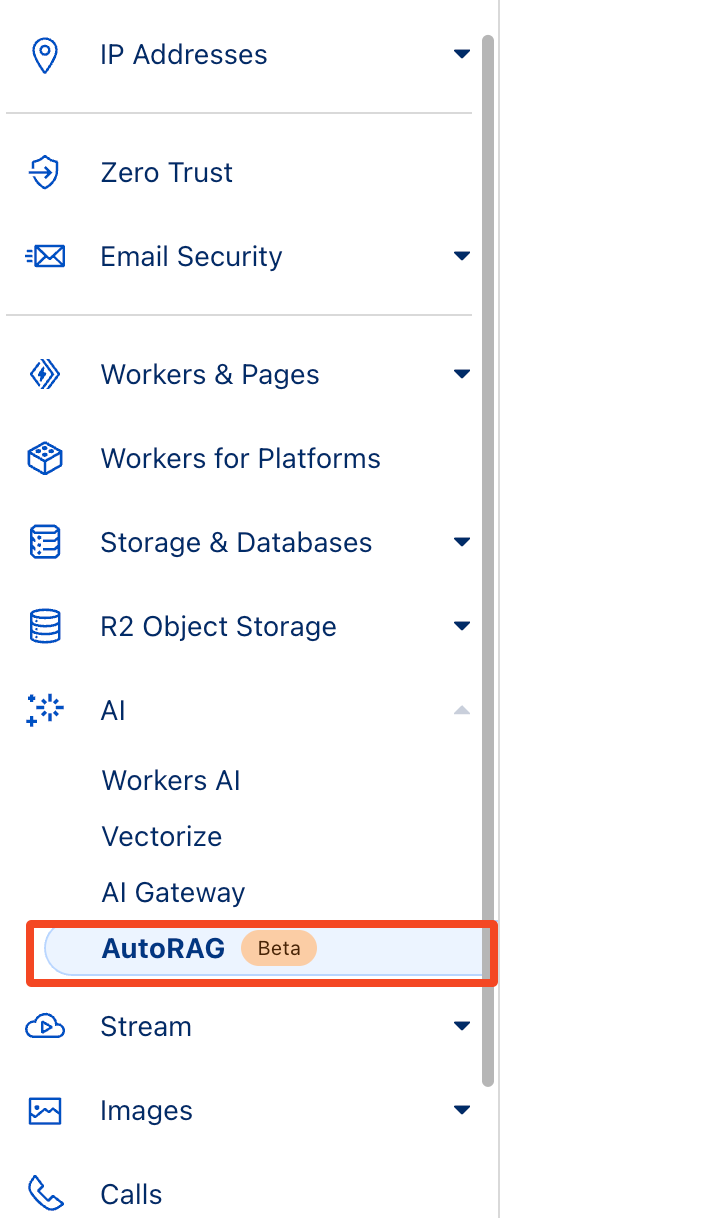Screen dimensions: 718x1218
Task: Click the Images picture icon
Action: pos(45,1111)
